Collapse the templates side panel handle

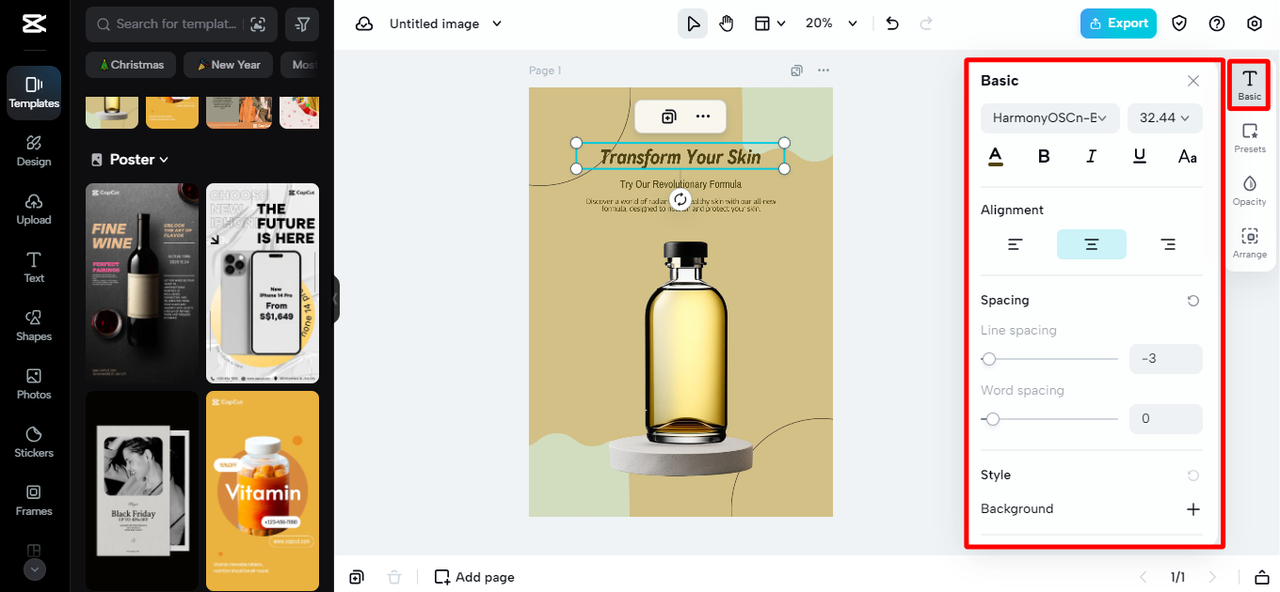[x=336, y=299]
